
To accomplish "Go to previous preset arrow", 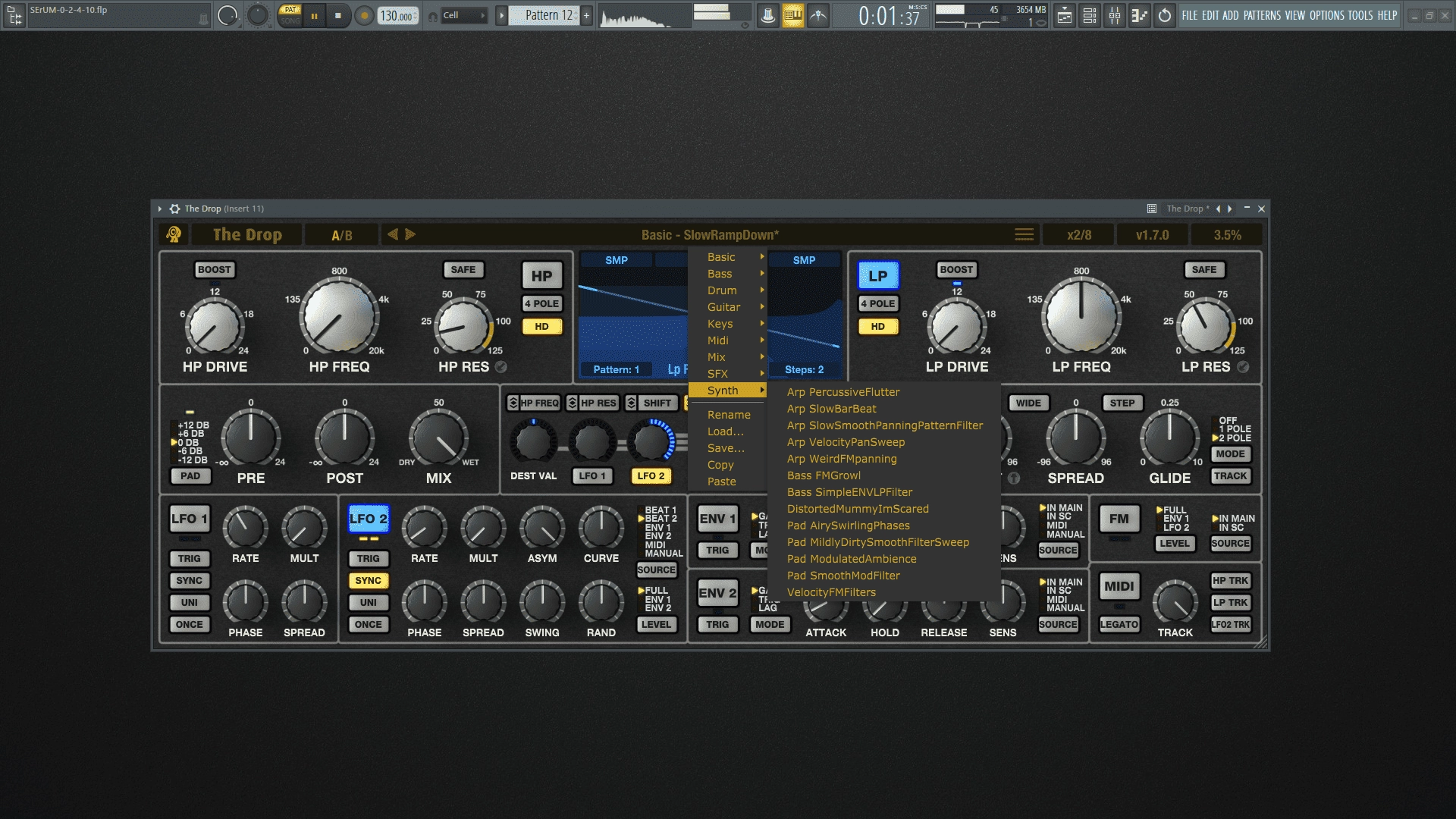I will pyautogui.click(x=392, y=234).
